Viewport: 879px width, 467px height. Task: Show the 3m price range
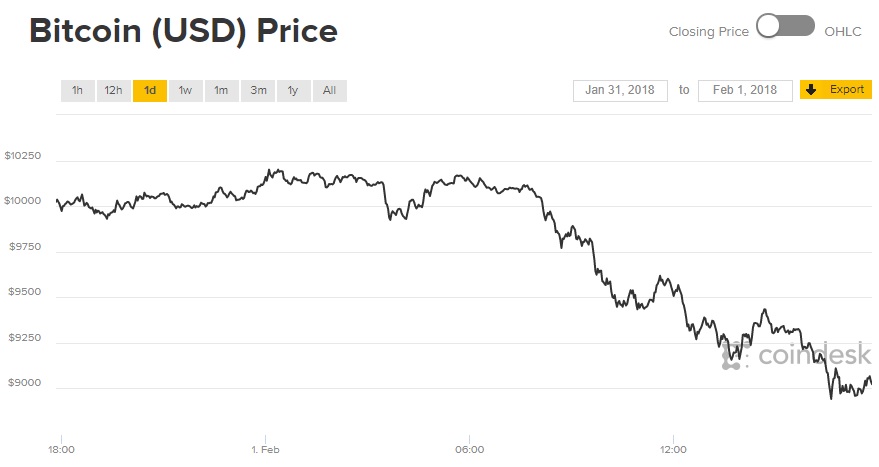[258, 91]
